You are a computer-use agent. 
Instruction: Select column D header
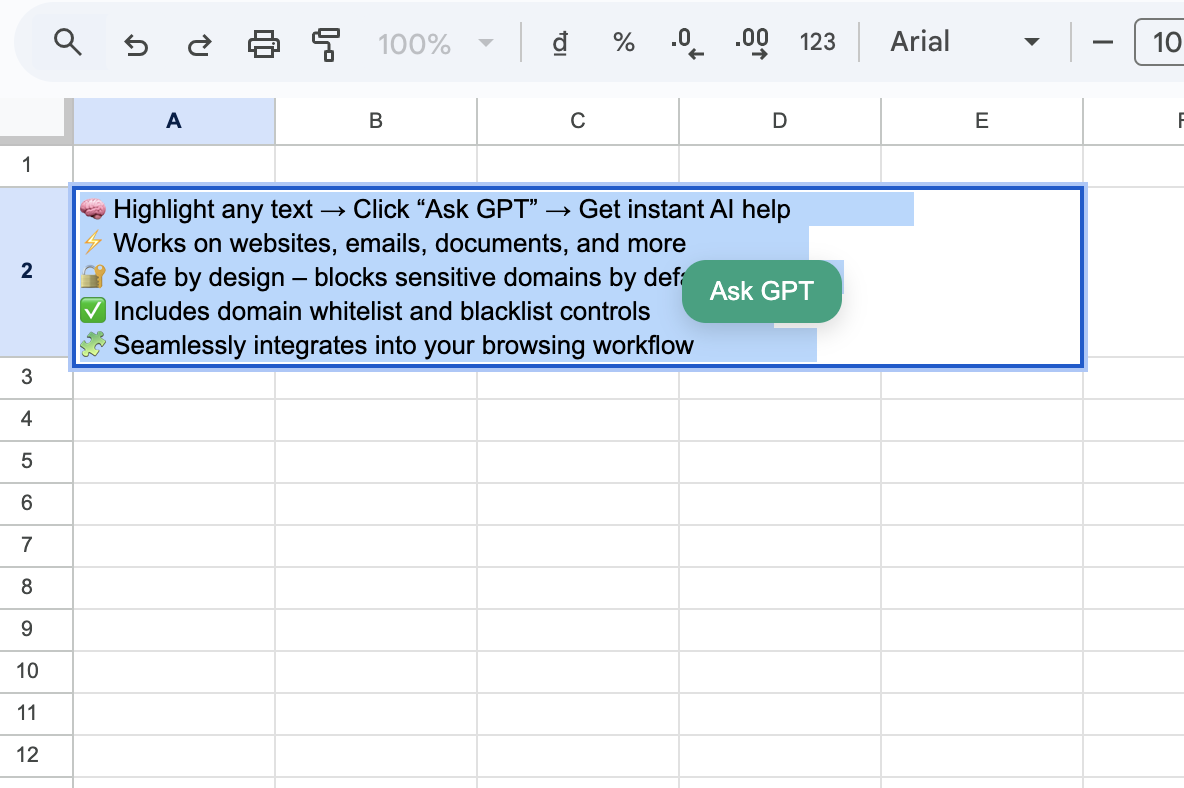[780, 121]
